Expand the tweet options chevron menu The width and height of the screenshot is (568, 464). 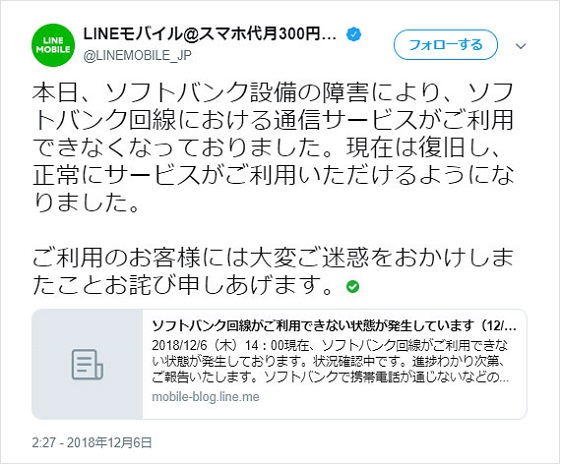tap(521, 46)
